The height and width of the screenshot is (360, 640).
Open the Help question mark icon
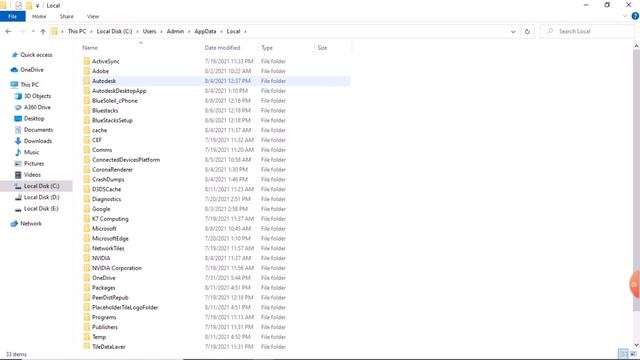[635, 16]
